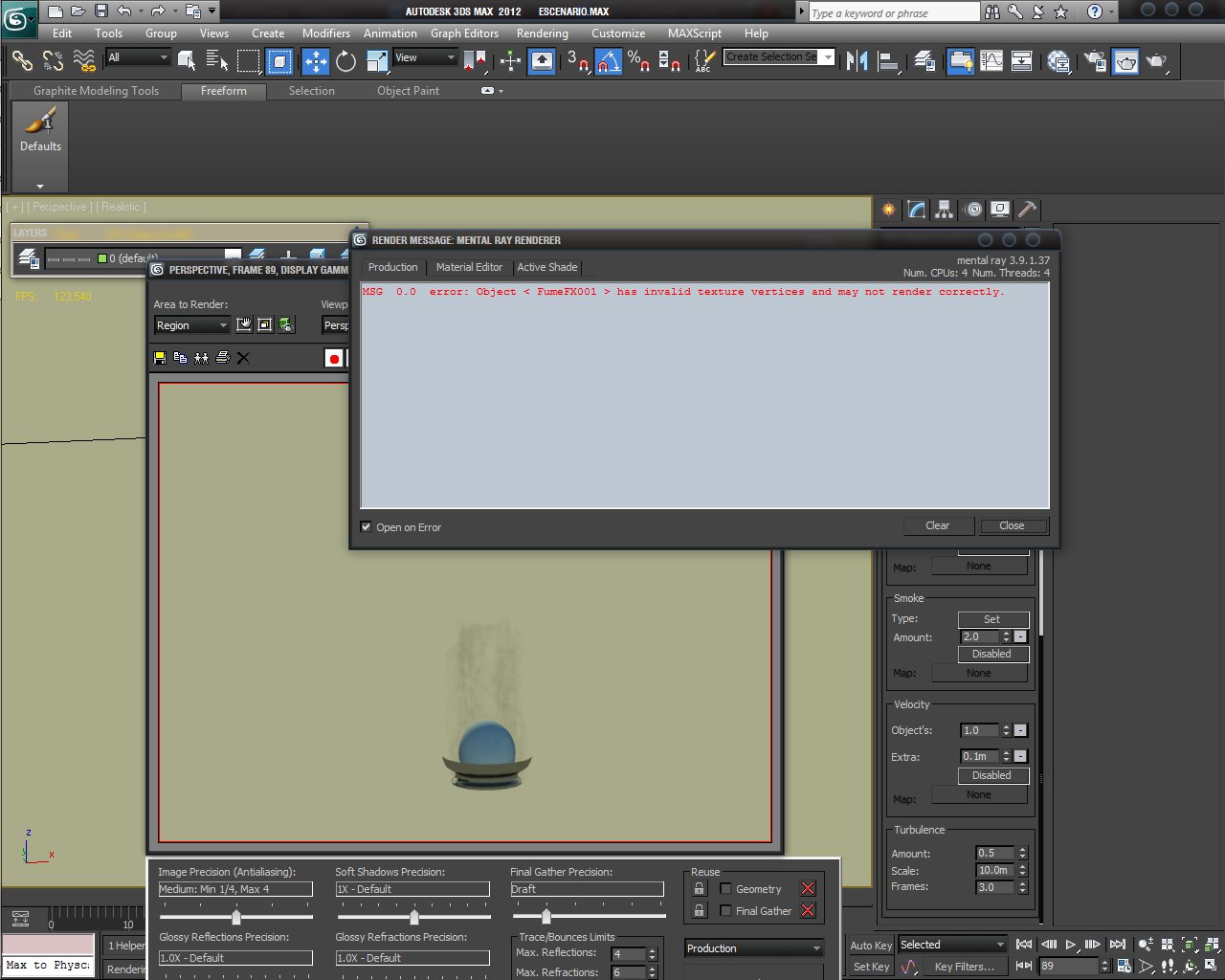The height and width of the screenshot is (980, 1225).
Task: Toggle the Auto Key button
Action: click(x=871, y=946)
